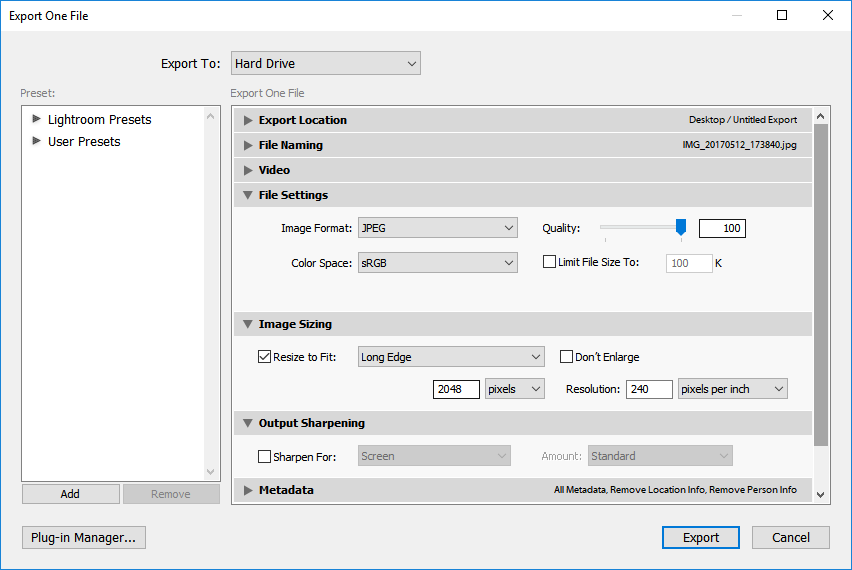Expand the File Naming section triangle

pyautogui.click(x=248, y=145)
